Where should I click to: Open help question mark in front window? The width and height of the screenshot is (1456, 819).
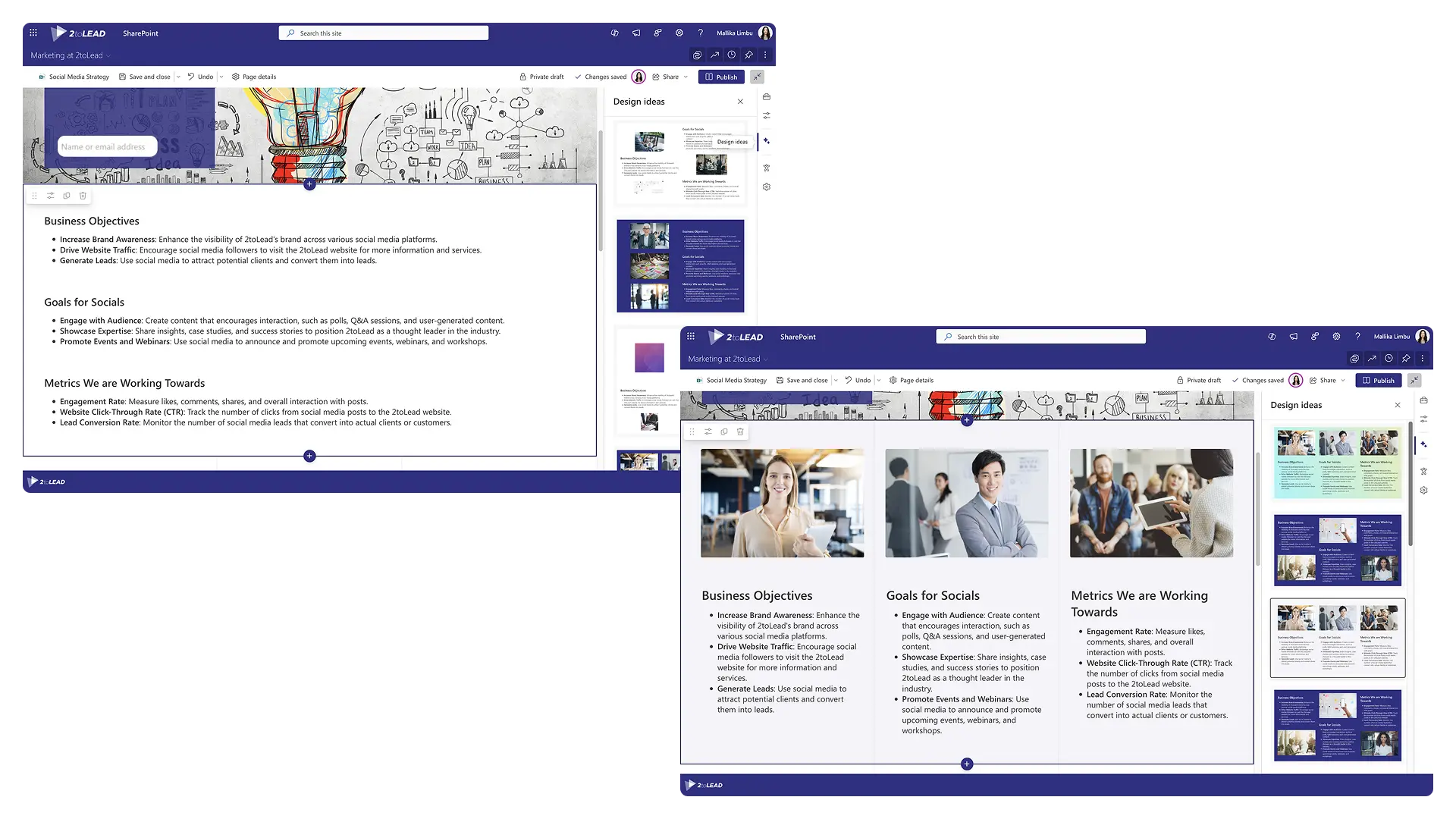[x=1357, y=336]
